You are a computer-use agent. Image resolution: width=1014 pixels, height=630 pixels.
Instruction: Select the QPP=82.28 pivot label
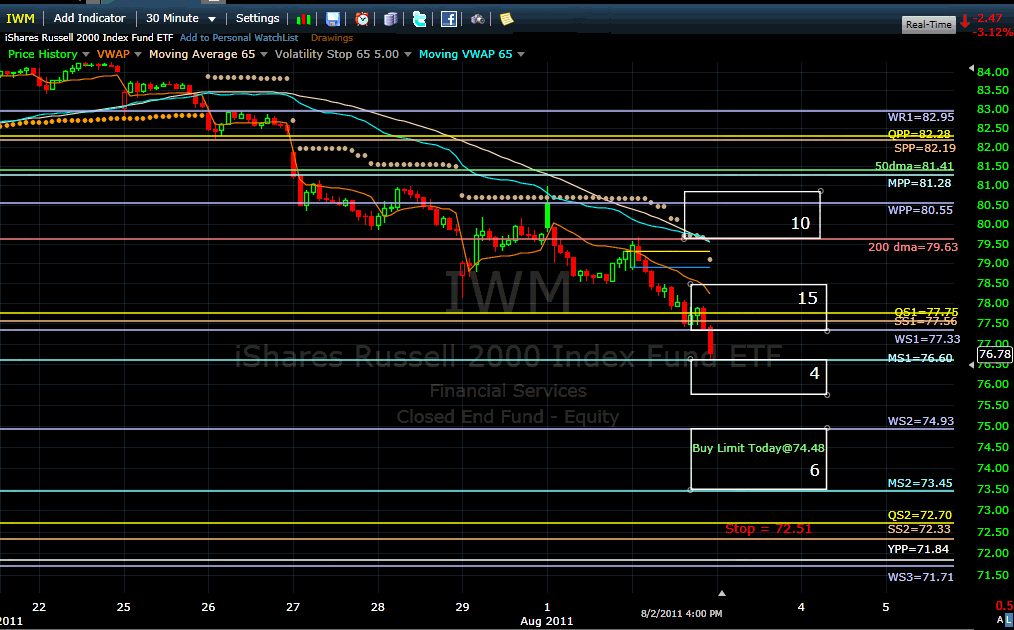pyautogui.click(x=919, y=134)
